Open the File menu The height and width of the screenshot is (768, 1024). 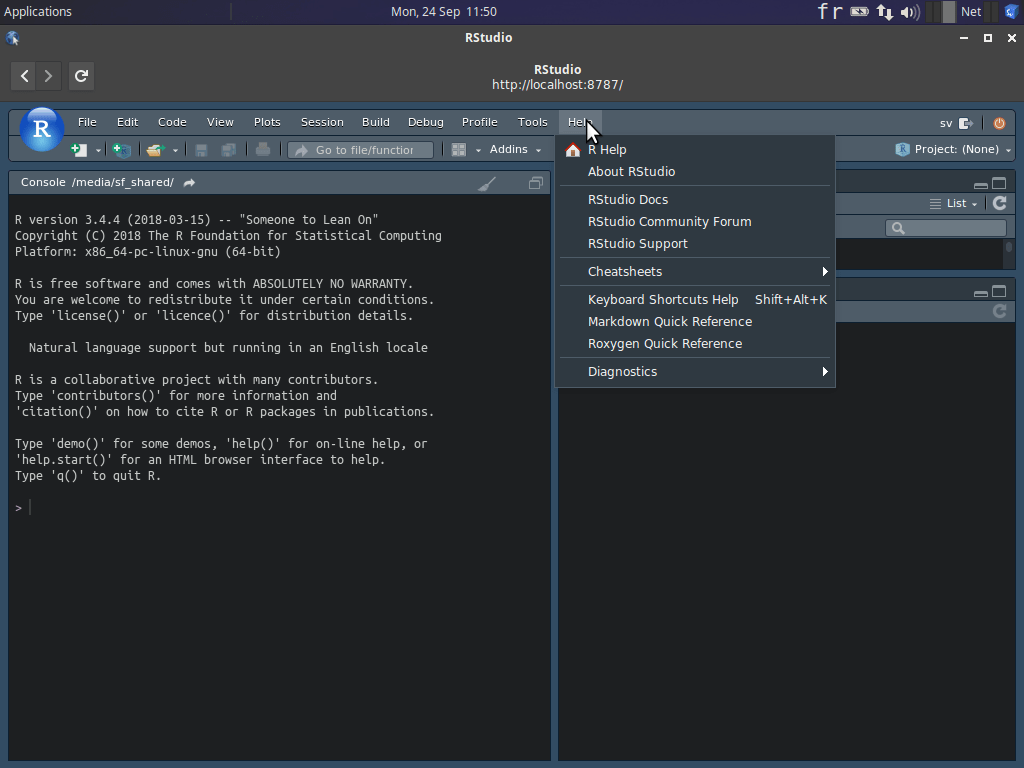[87, 122]
